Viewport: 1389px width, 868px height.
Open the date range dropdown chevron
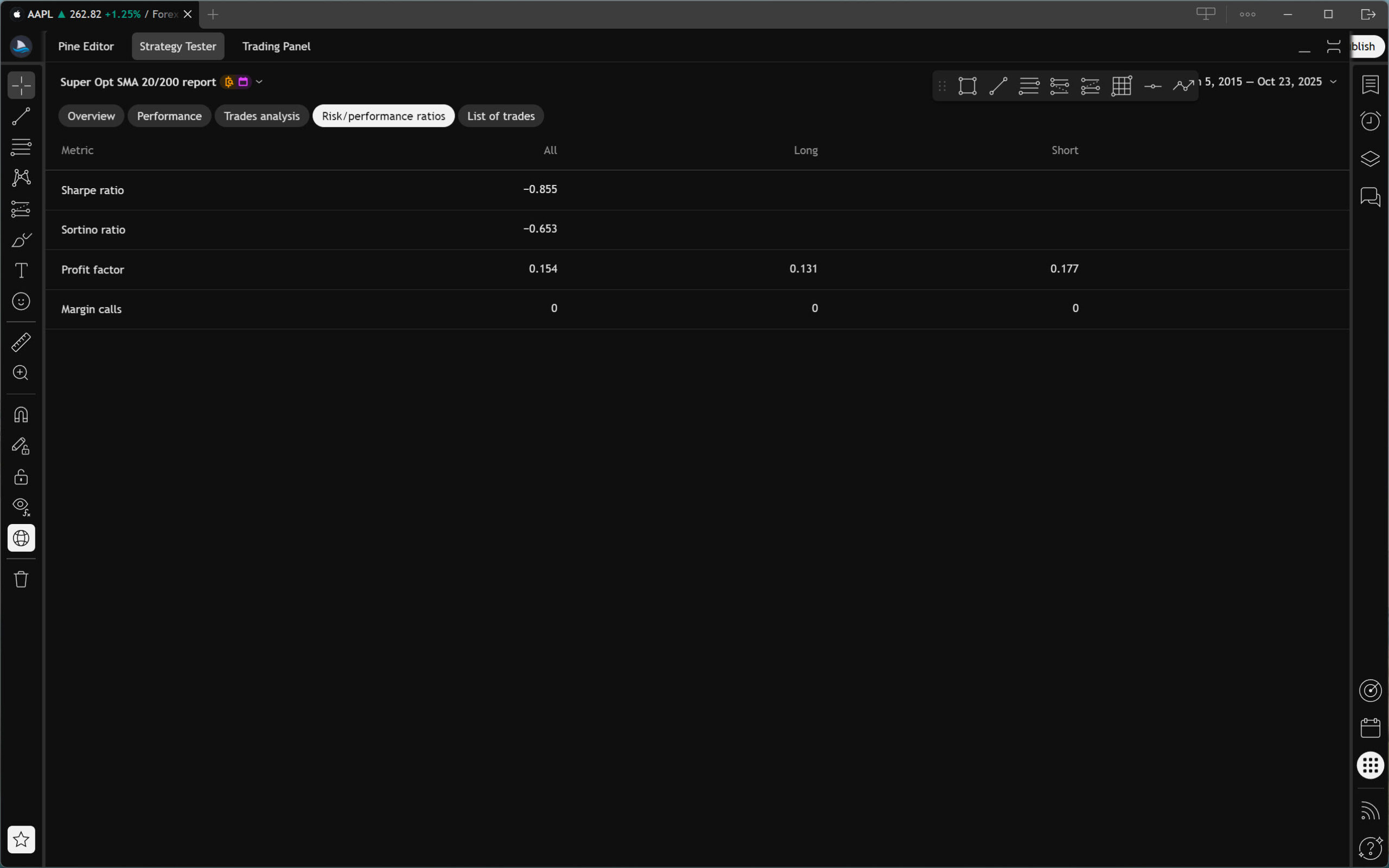coord(1333,82)
